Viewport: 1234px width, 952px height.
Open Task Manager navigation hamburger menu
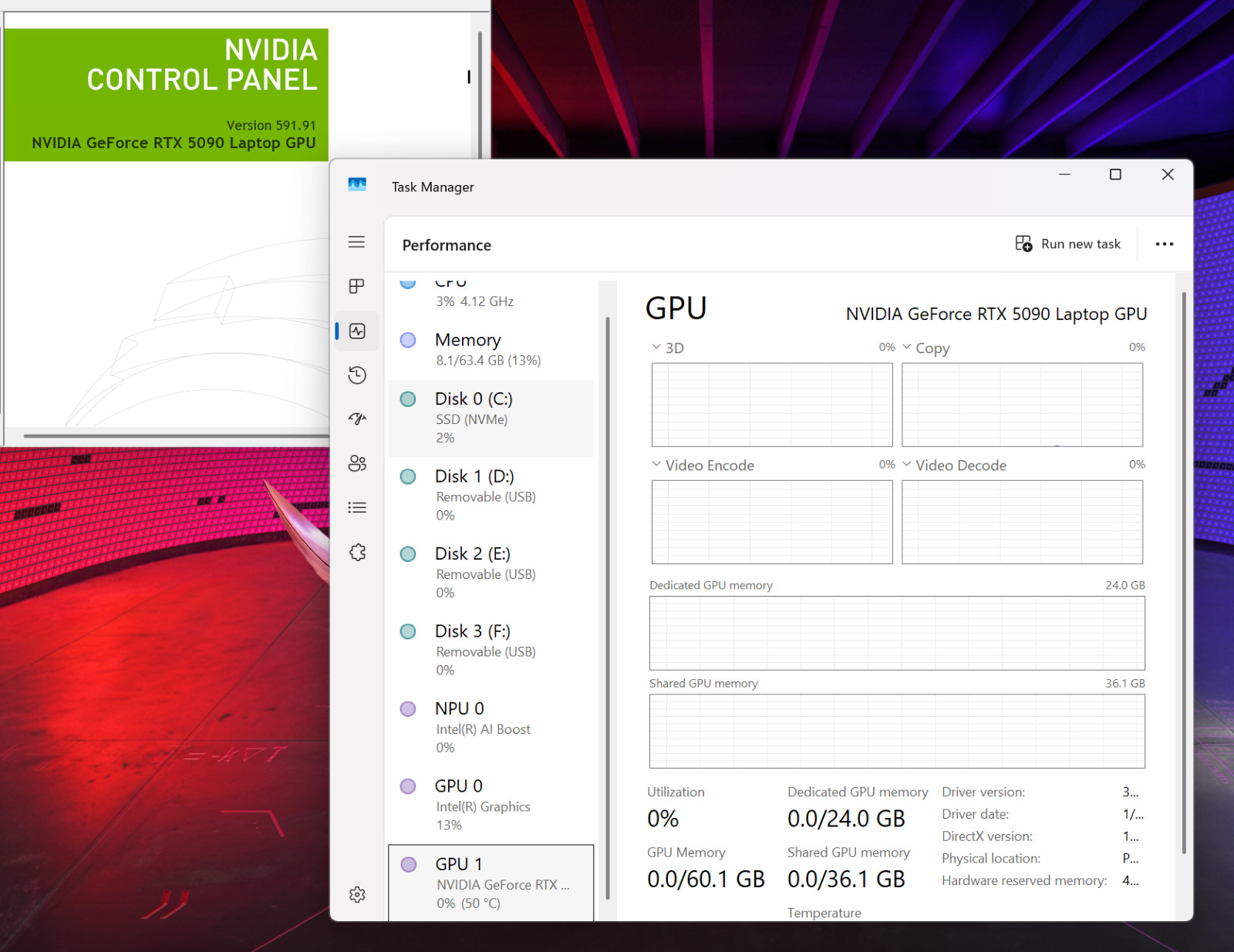(356, 242)
